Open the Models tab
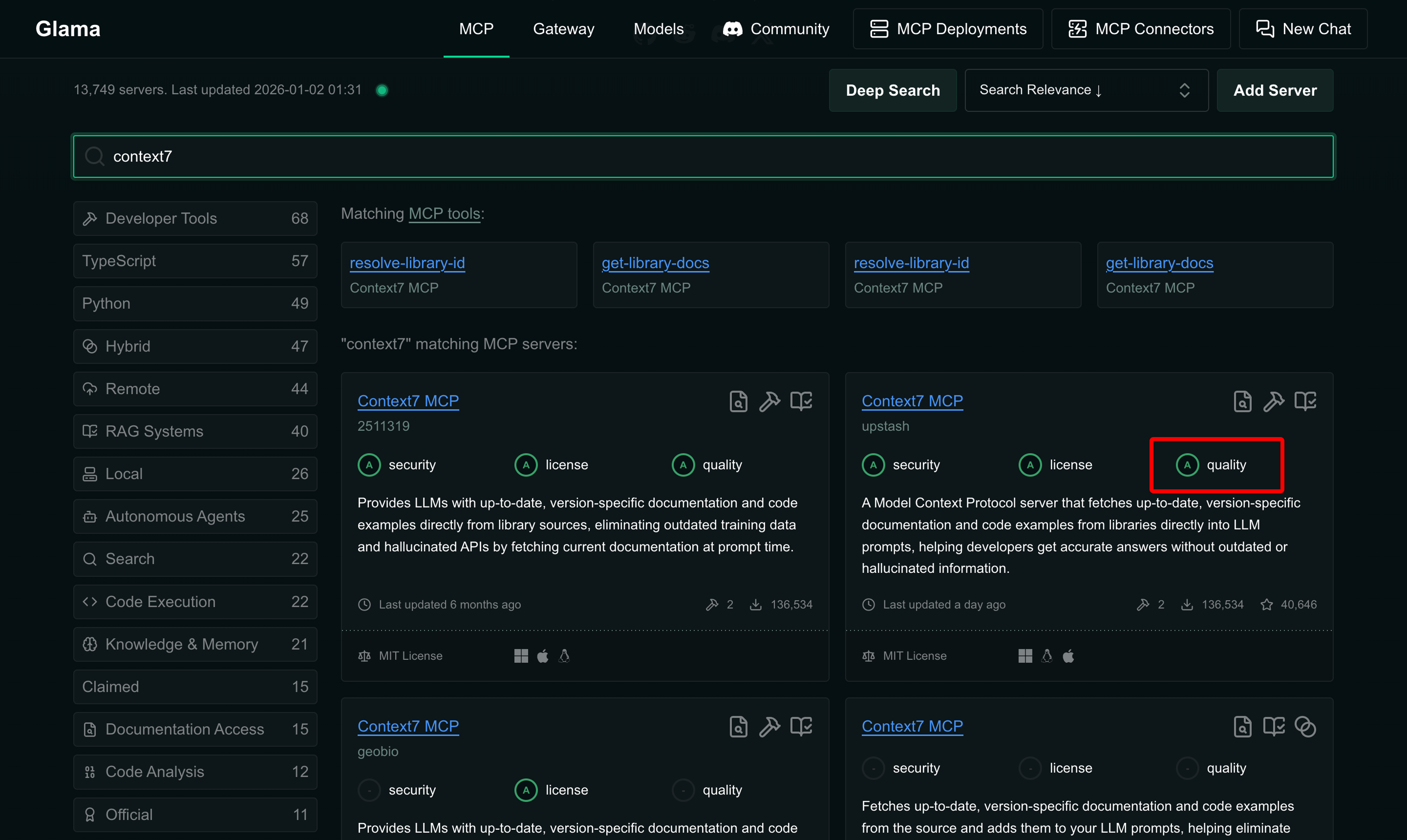The width and height of the screenshot is (1407, 840). pyautogui.click(x=659, y=29)
